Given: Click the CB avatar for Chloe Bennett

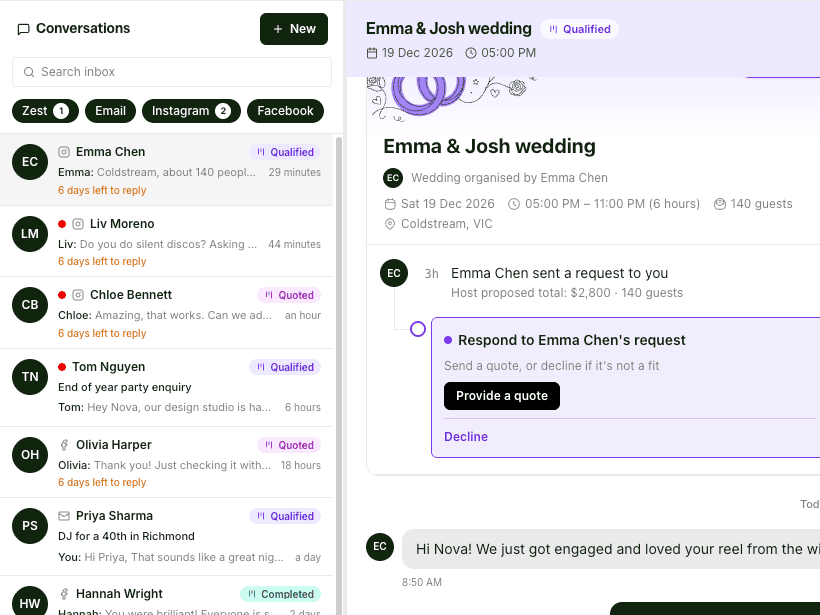Looking at the screenshot, I should point(30,305).
